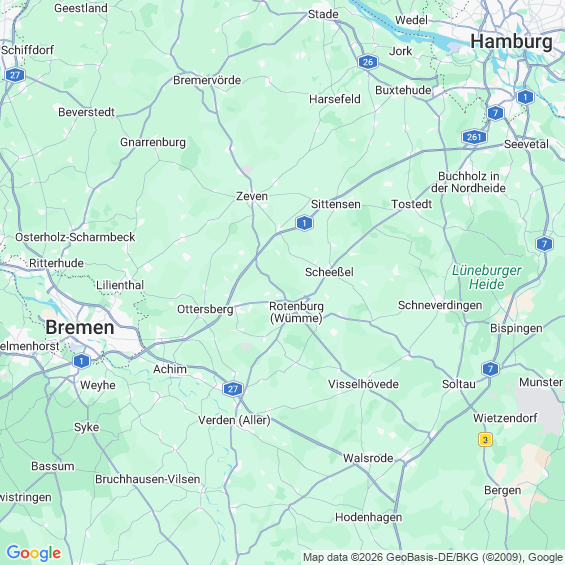This screenshot has width=565, height=565.
Task: Click the Verden (Aller) town label
Action: pos(234,420)
